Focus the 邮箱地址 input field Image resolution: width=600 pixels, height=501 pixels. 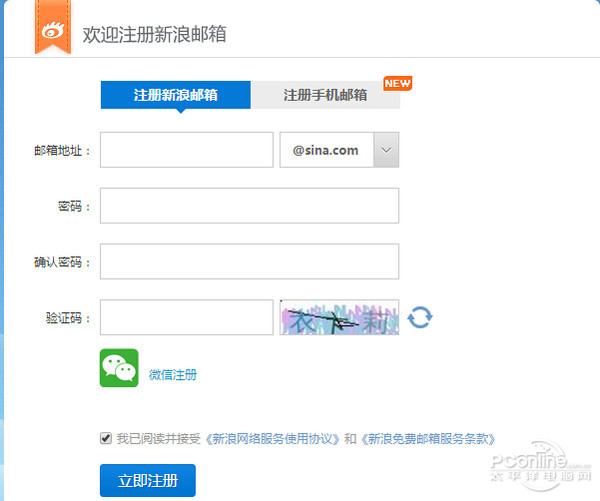pyautogui.click(x=187, y=150)
